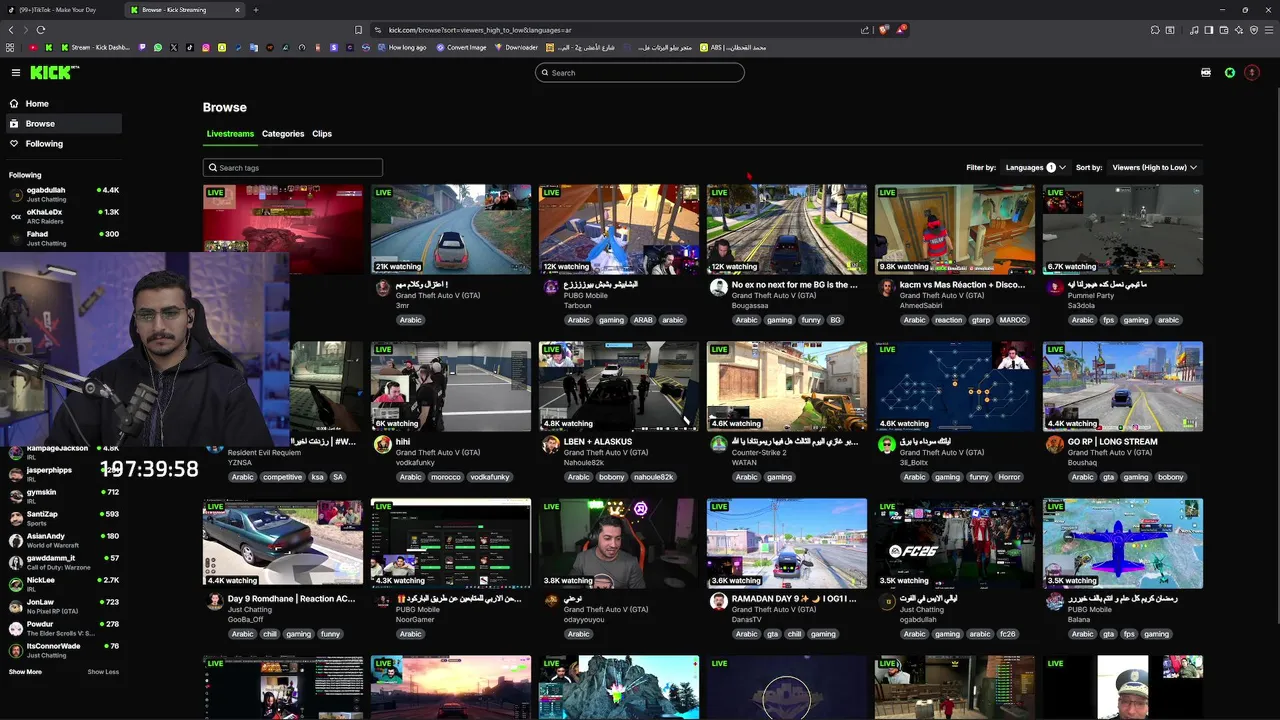1280x720 pixels.
Task: Click the green K coin icon in the header
Action: point(1230,72)
